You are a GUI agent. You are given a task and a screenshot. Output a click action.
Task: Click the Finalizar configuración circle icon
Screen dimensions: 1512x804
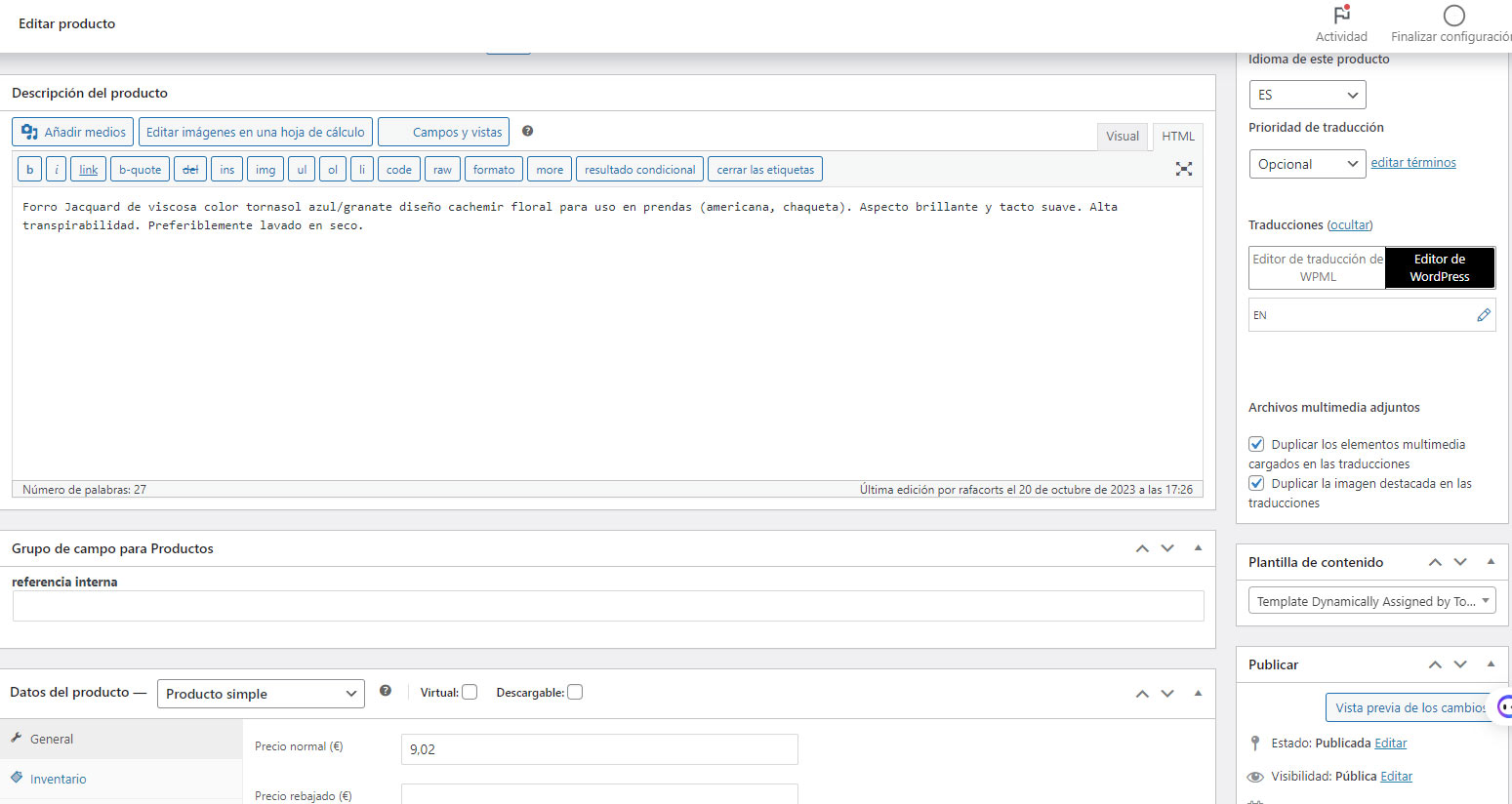click(1453, 16)
